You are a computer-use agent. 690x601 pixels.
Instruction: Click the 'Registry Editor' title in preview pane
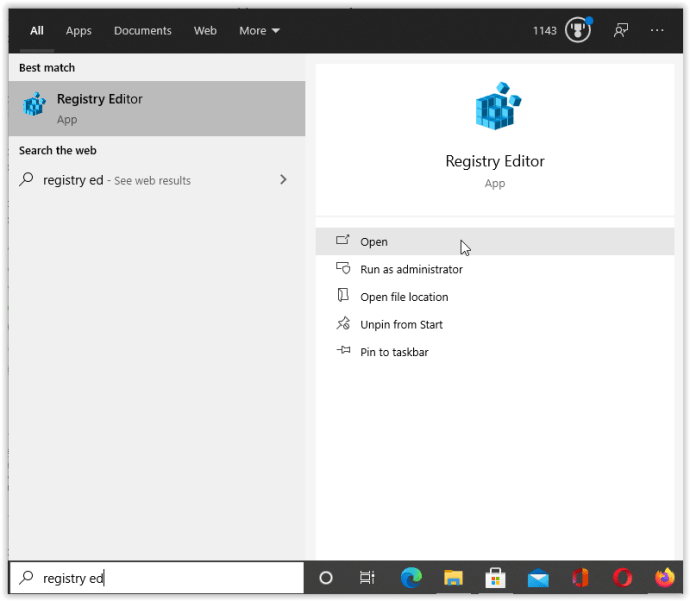click(x=495, y=161)
